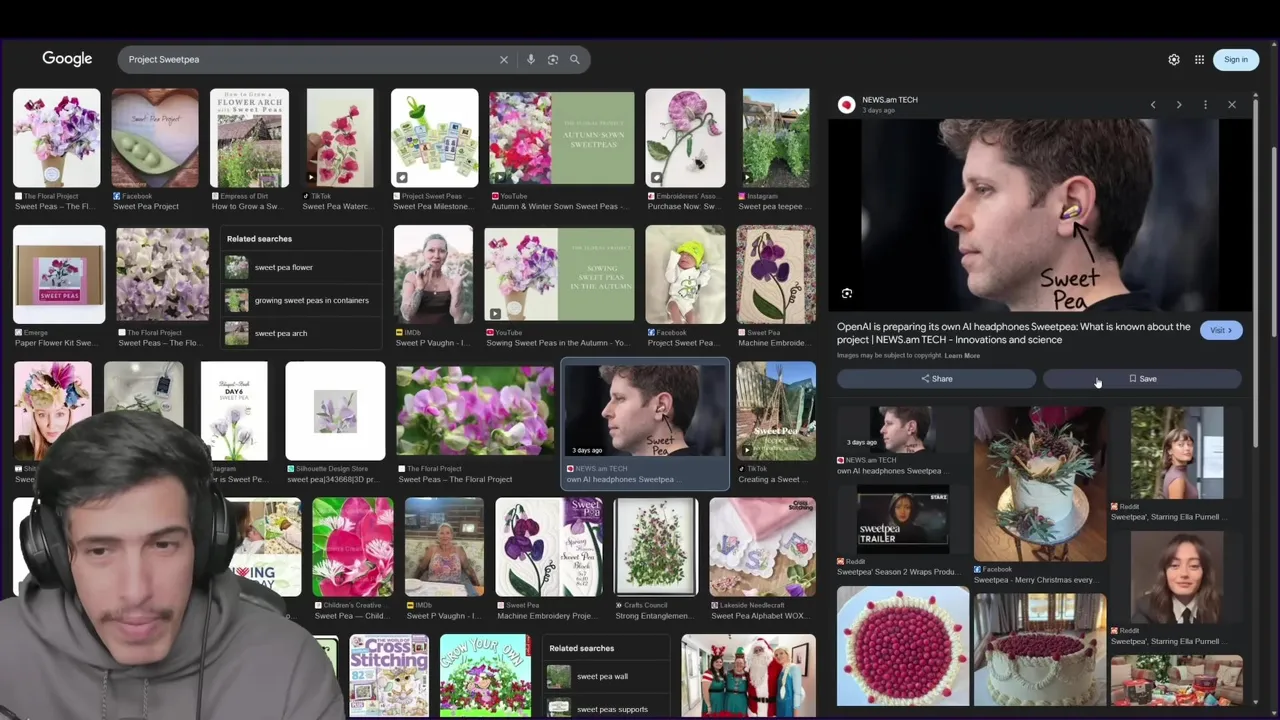The height and width of the screenshot is (720, 1280).
Task: Click inside the Project Sweetpea search field
Action: pos(310,60)
